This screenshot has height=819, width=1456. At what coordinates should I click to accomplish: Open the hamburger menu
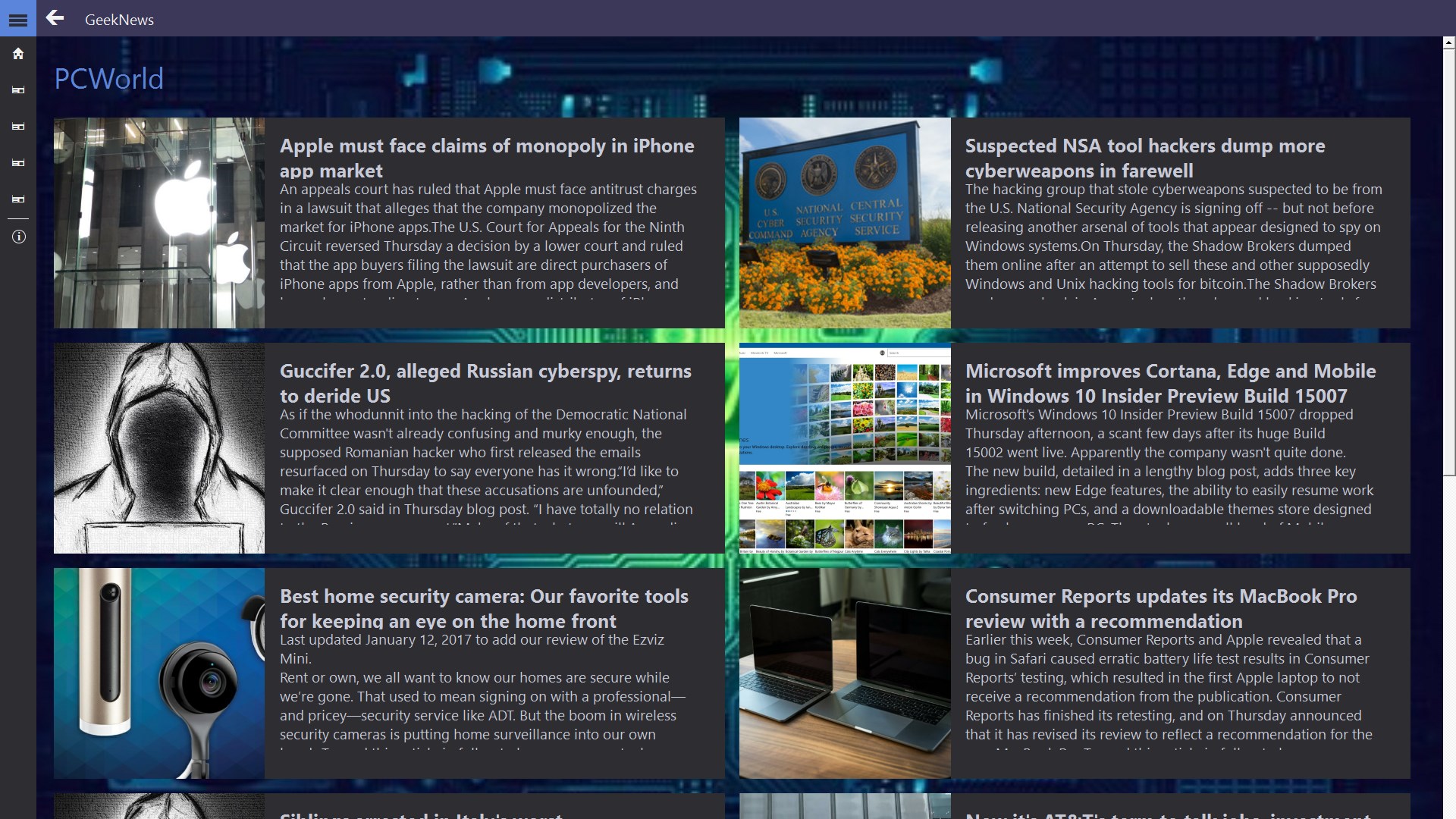[x=18, y=20]
